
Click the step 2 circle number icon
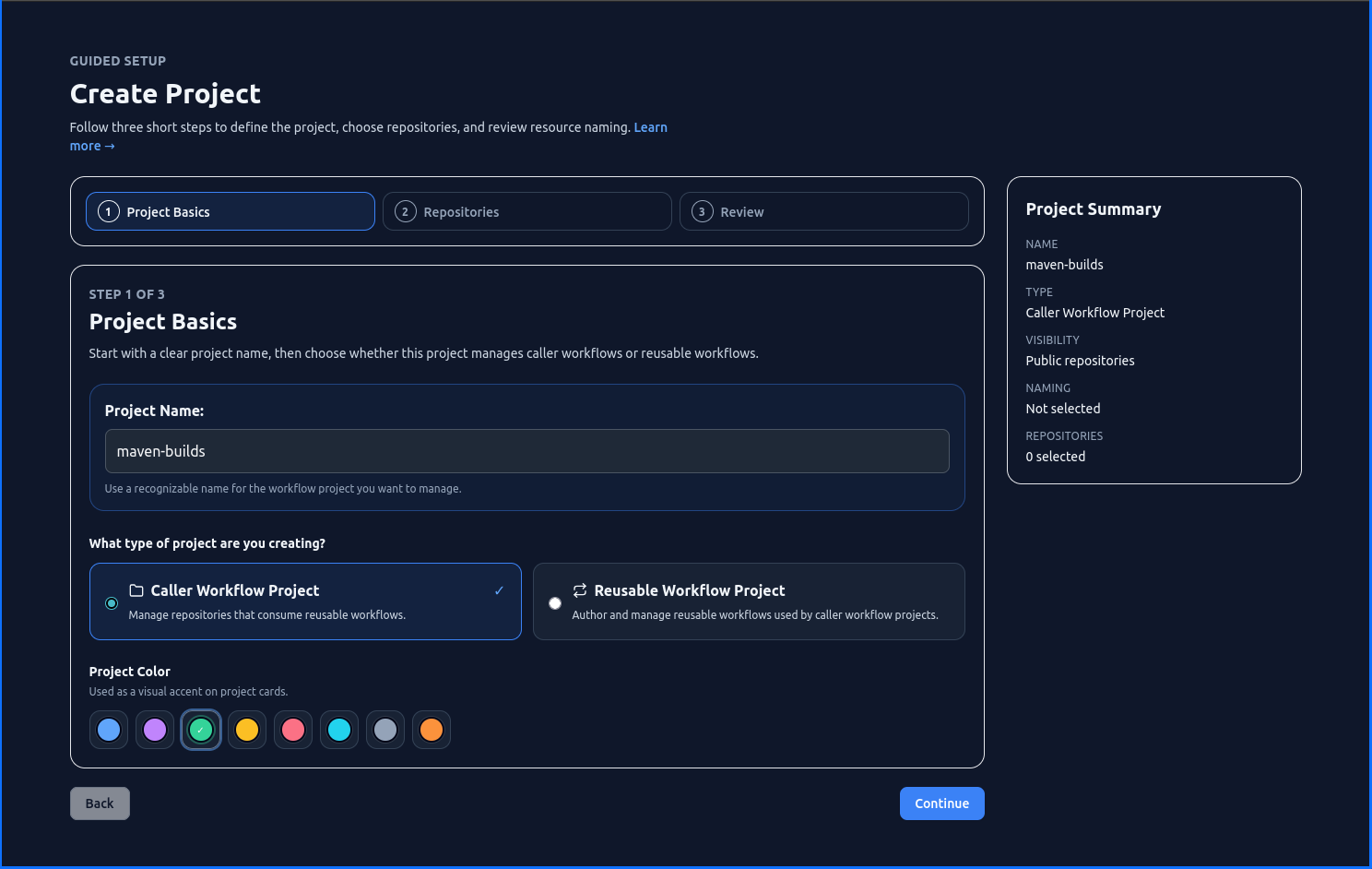tap(406, 211)
